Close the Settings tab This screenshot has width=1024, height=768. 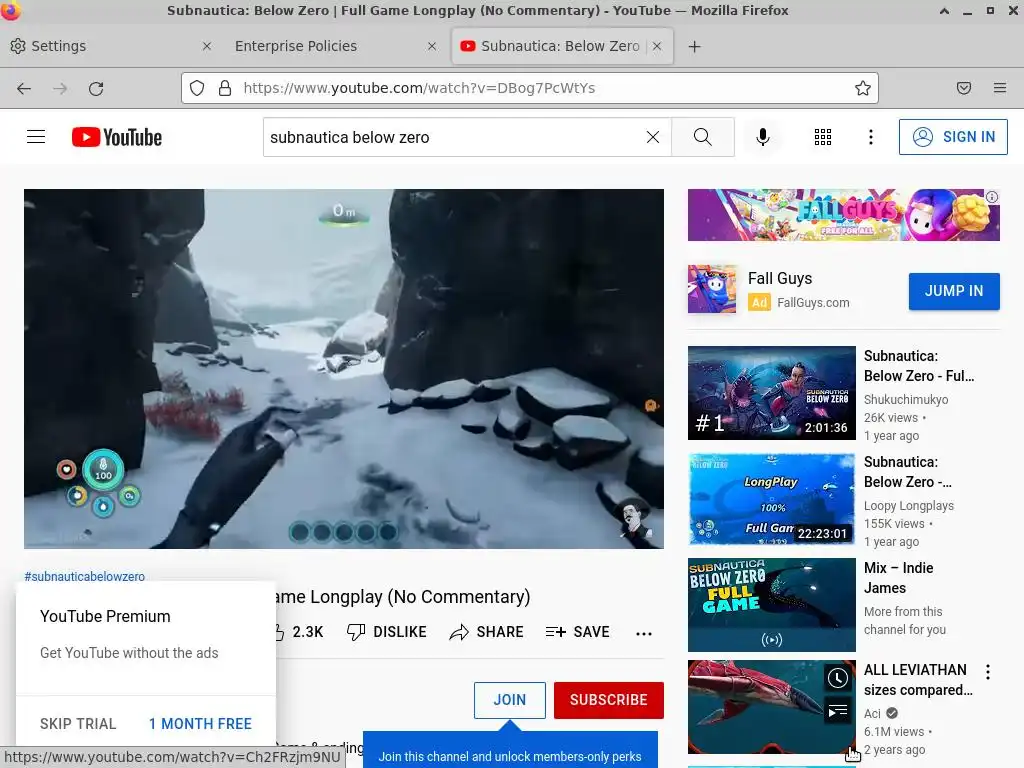coord(206,46)
